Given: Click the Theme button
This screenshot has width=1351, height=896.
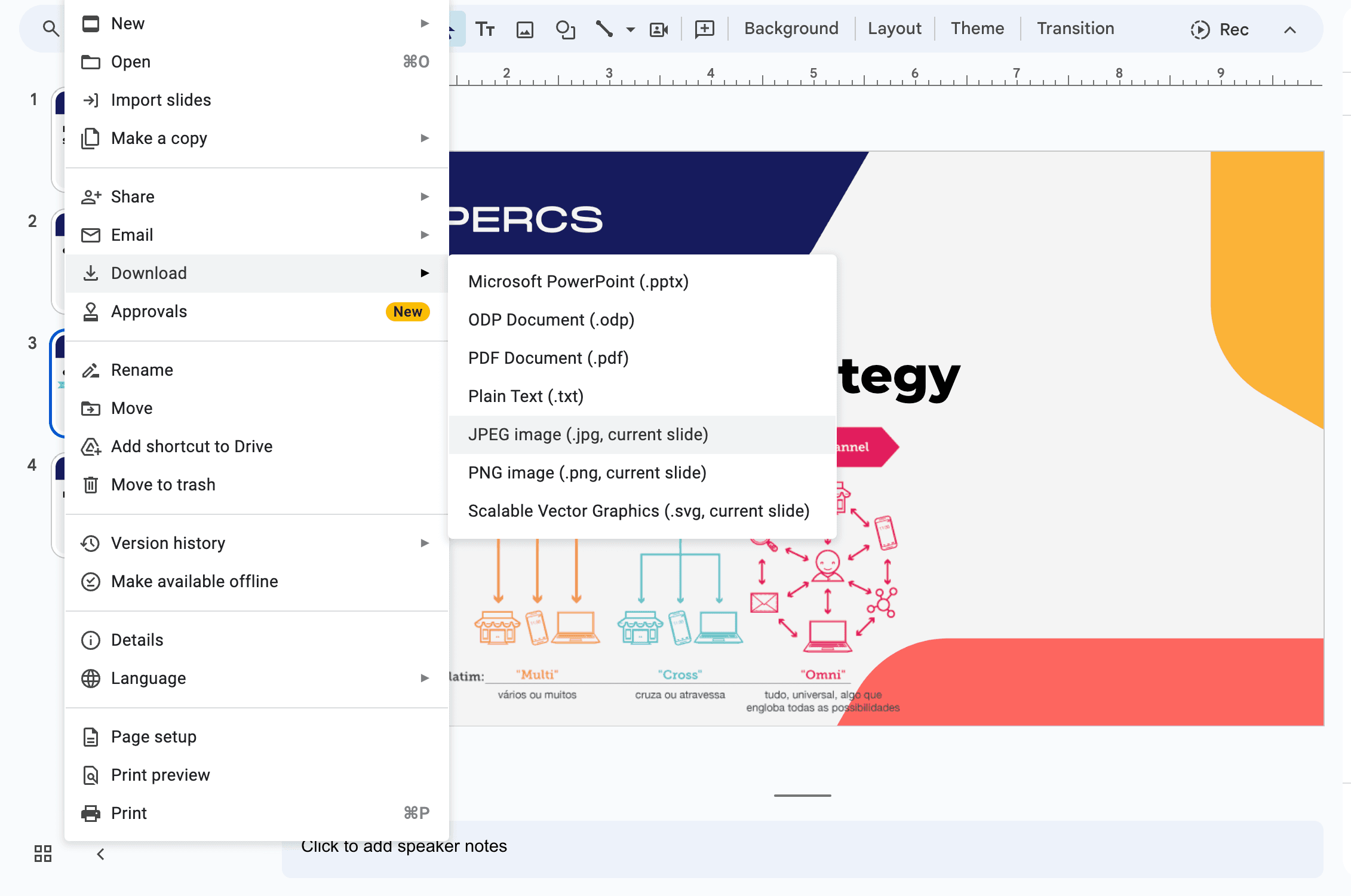Looking at the screenshot, I should (x=977, y=29).
